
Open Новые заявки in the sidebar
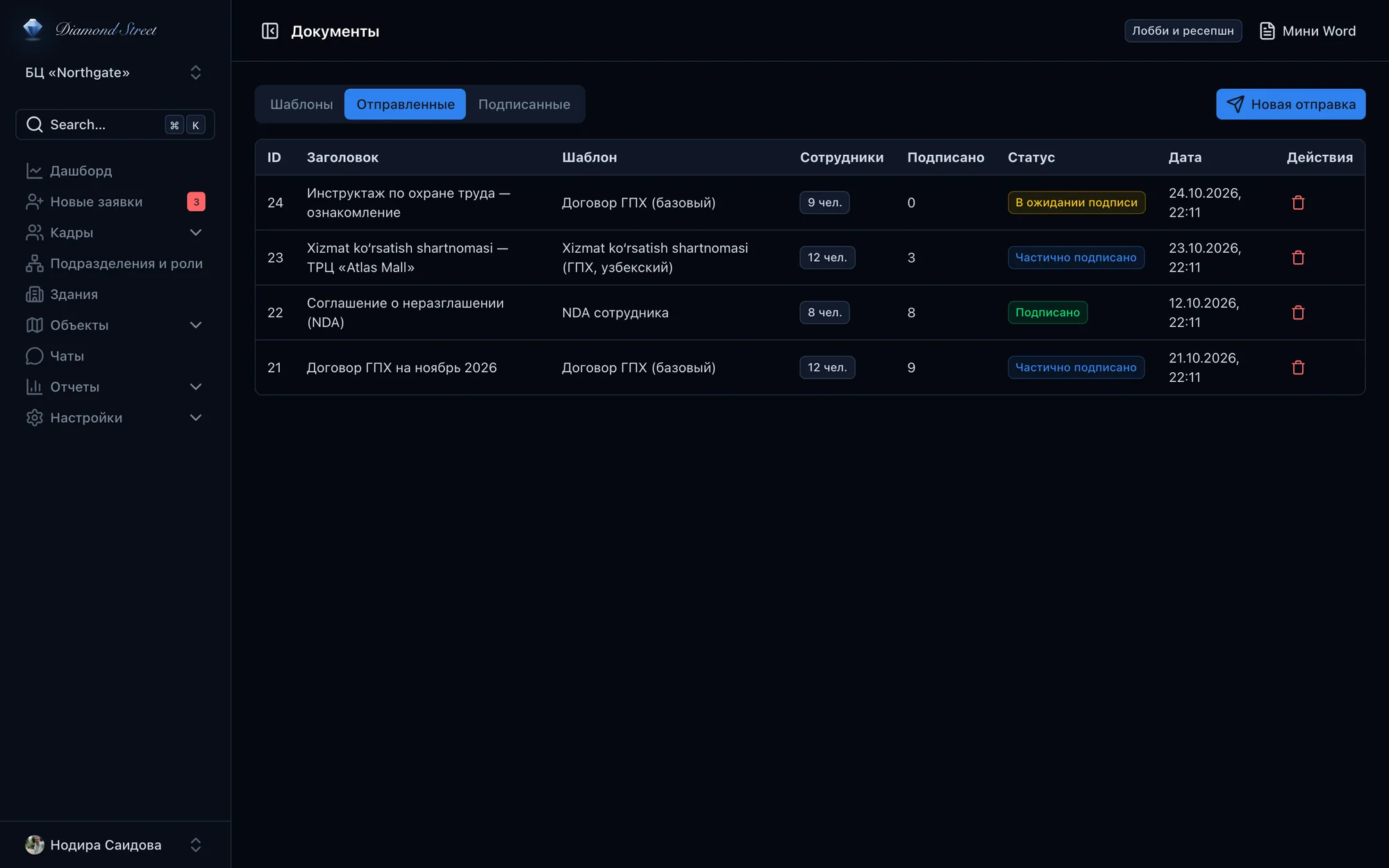[115, 201]
